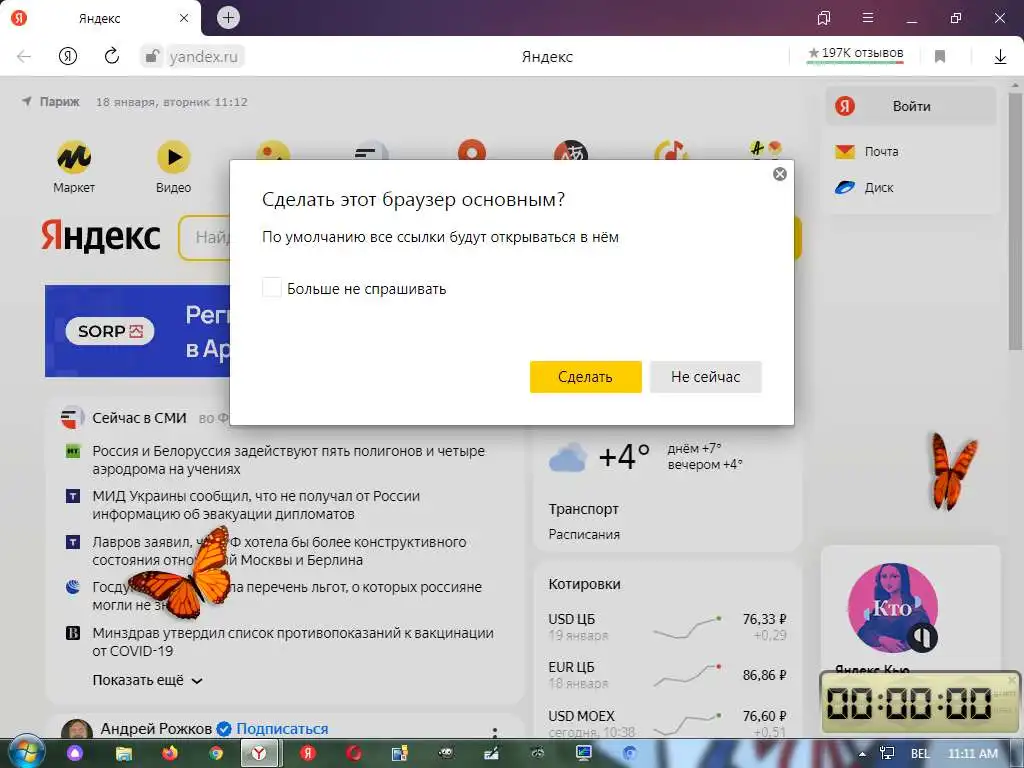Click the Yandex 'Я' home icon in toolbar
1024x768 pixels.
click(x=68, y=56)
